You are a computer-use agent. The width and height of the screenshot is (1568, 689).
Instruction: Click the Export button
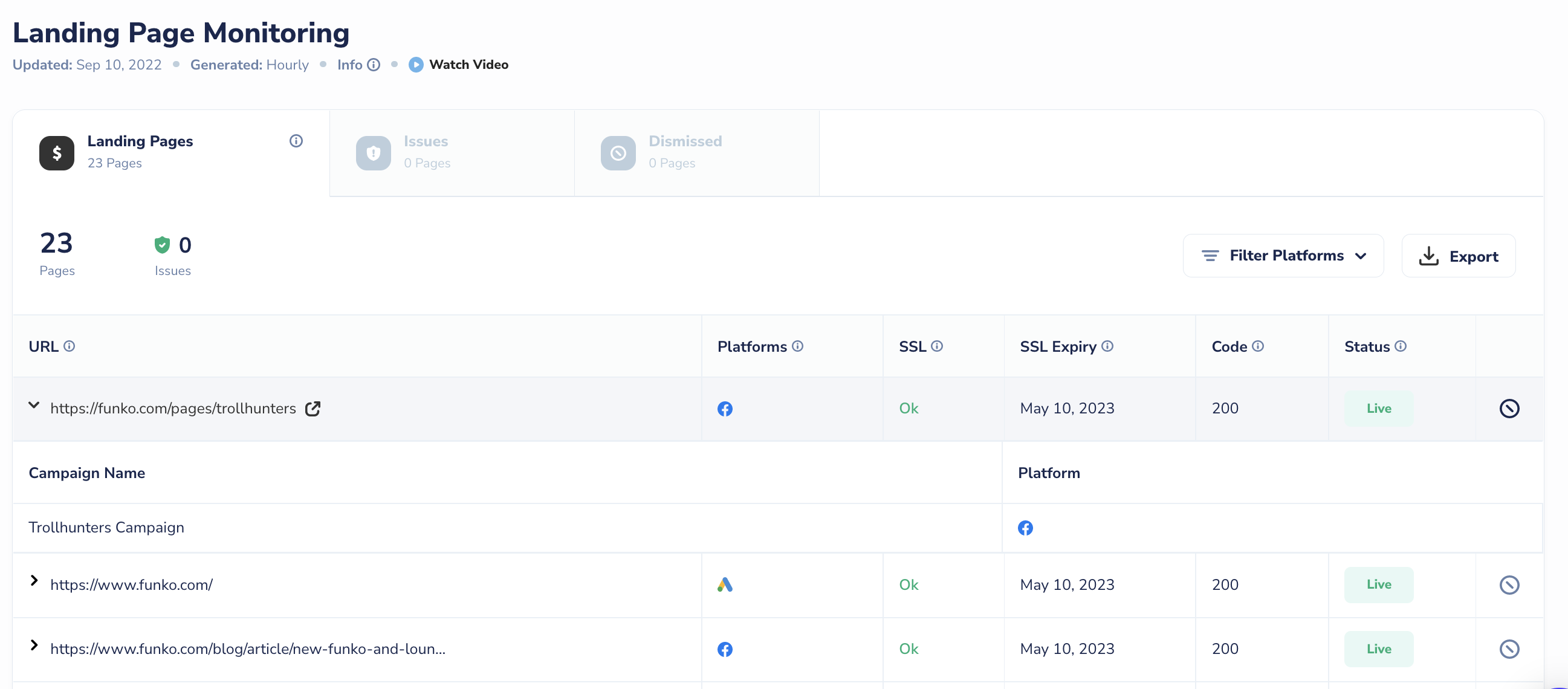click(x=1459, y=256)
